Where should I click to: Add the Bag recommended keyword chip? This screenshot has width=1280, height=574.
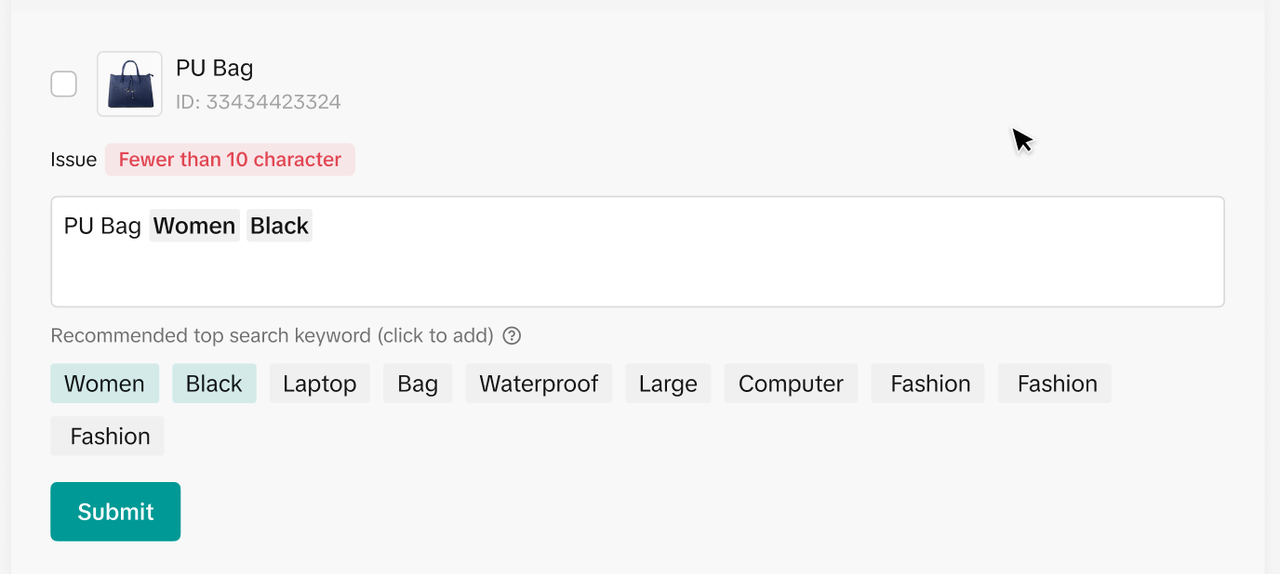coord(418,384)
